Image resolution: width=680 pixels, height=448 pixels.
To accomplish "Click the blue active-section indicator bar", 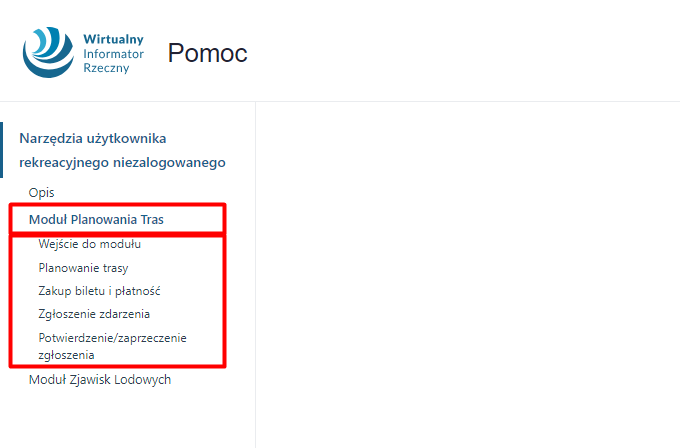I will (1, 150).
